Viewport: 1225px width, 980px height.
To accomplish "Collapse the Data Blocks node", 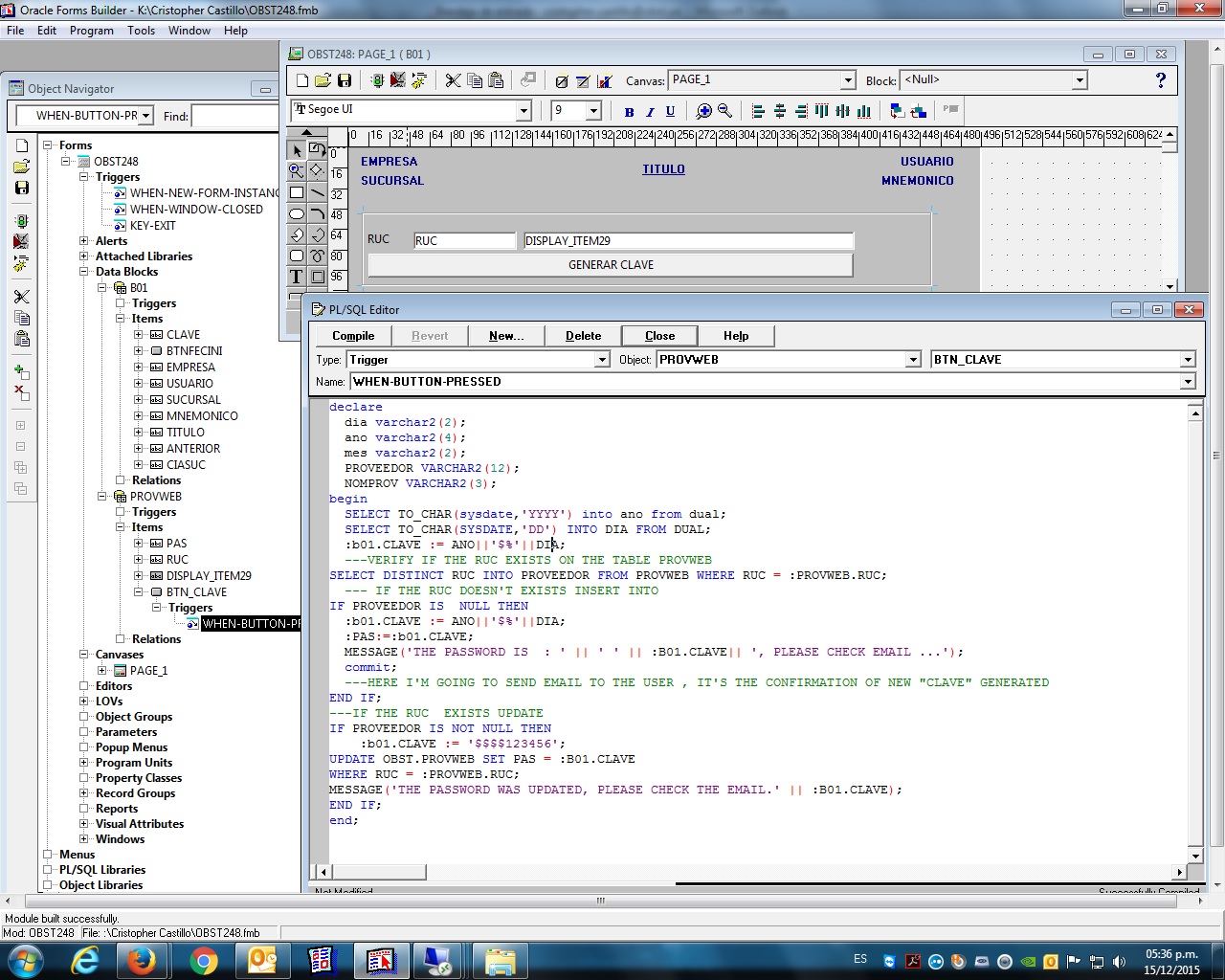I will pyautogui.click(x=84, y=272).
